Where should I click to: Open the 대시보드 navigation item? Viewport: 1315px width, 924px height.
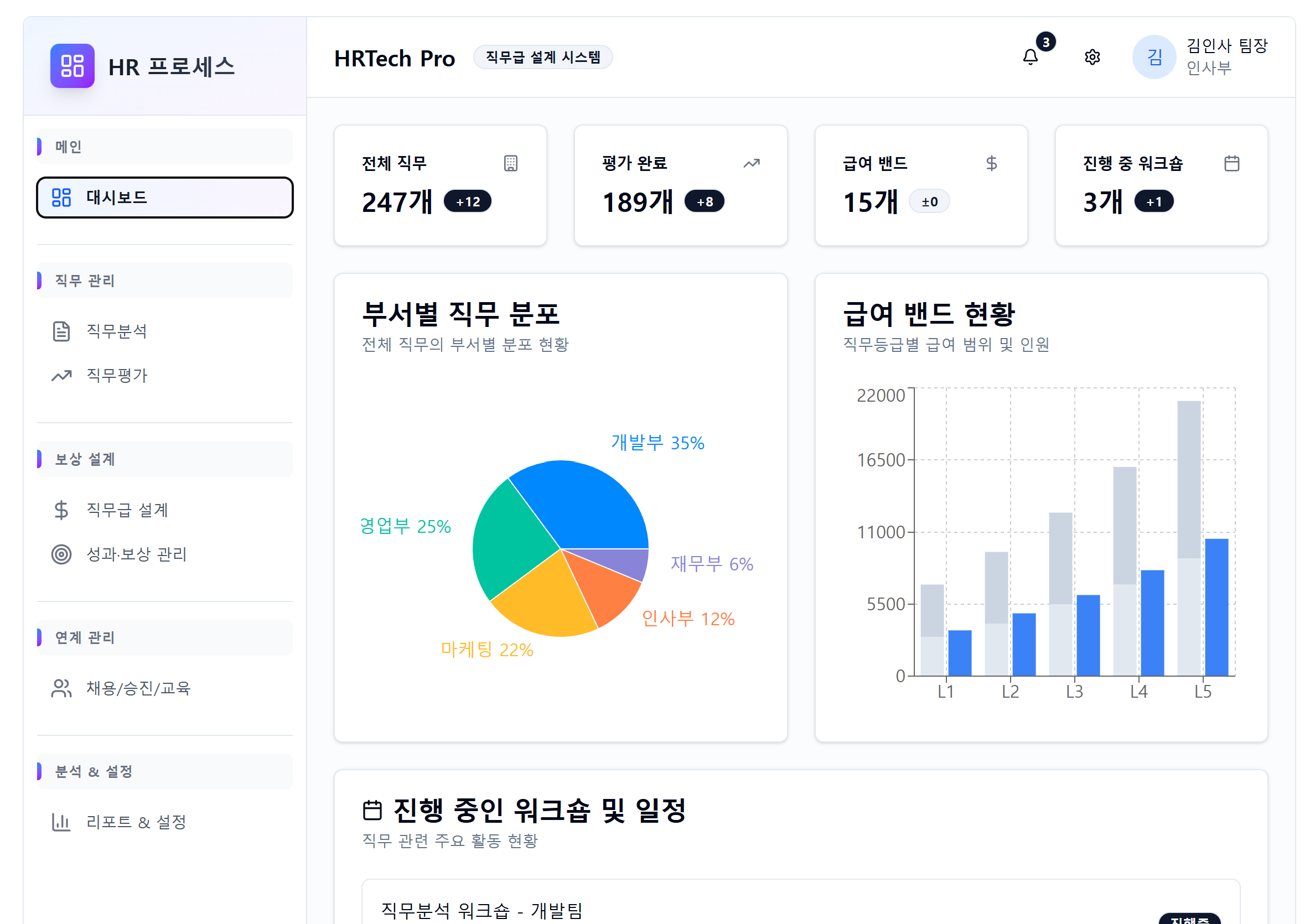tap(164, 198)
